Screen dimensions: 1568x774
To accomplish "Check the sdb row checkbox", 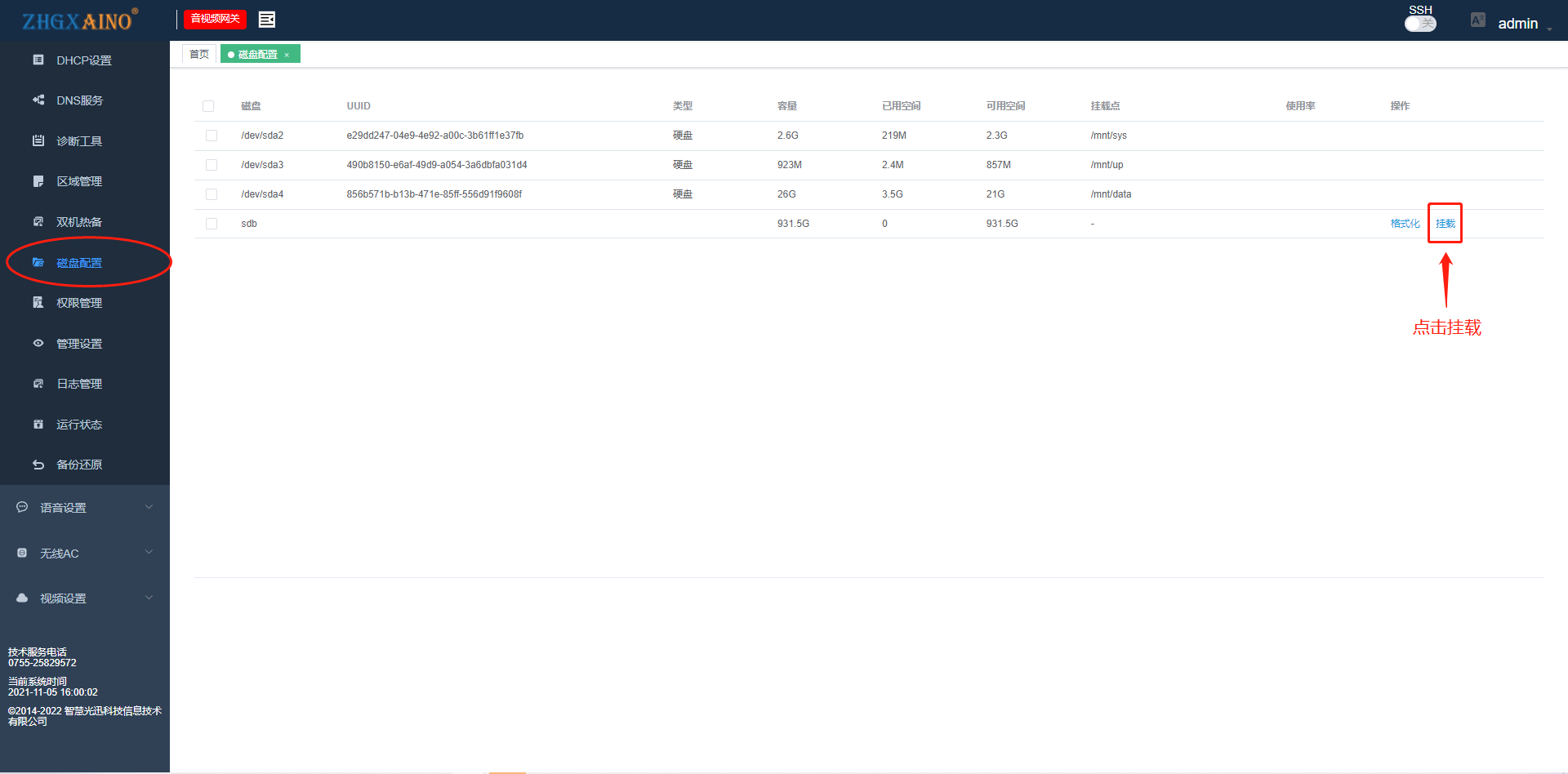I will tap(212, 224).
